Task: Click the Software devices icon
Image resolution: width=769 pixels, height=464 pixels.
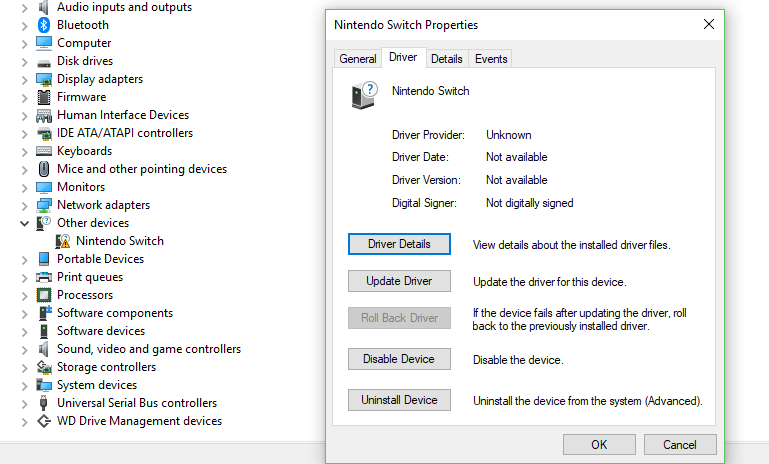Action: click(x=44, y=331)
